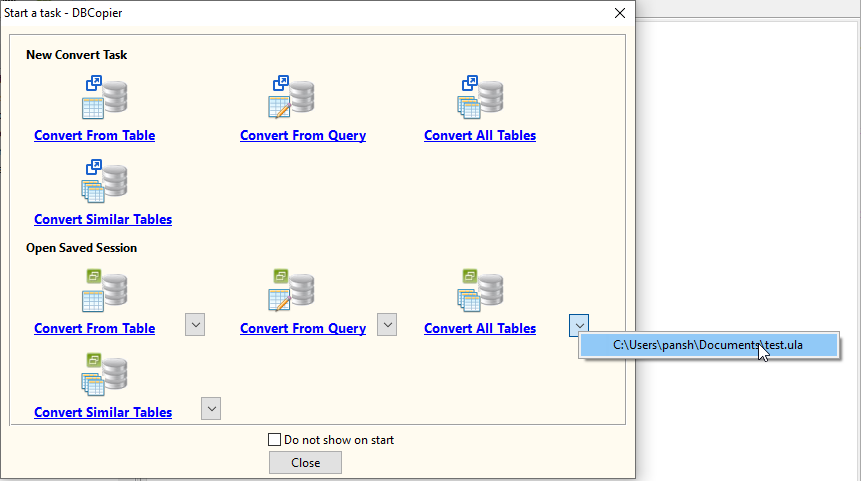The image size is (861, 481).
Task: Click the saved session Convert Similar Tables icon
Action: tap(104, 374)
